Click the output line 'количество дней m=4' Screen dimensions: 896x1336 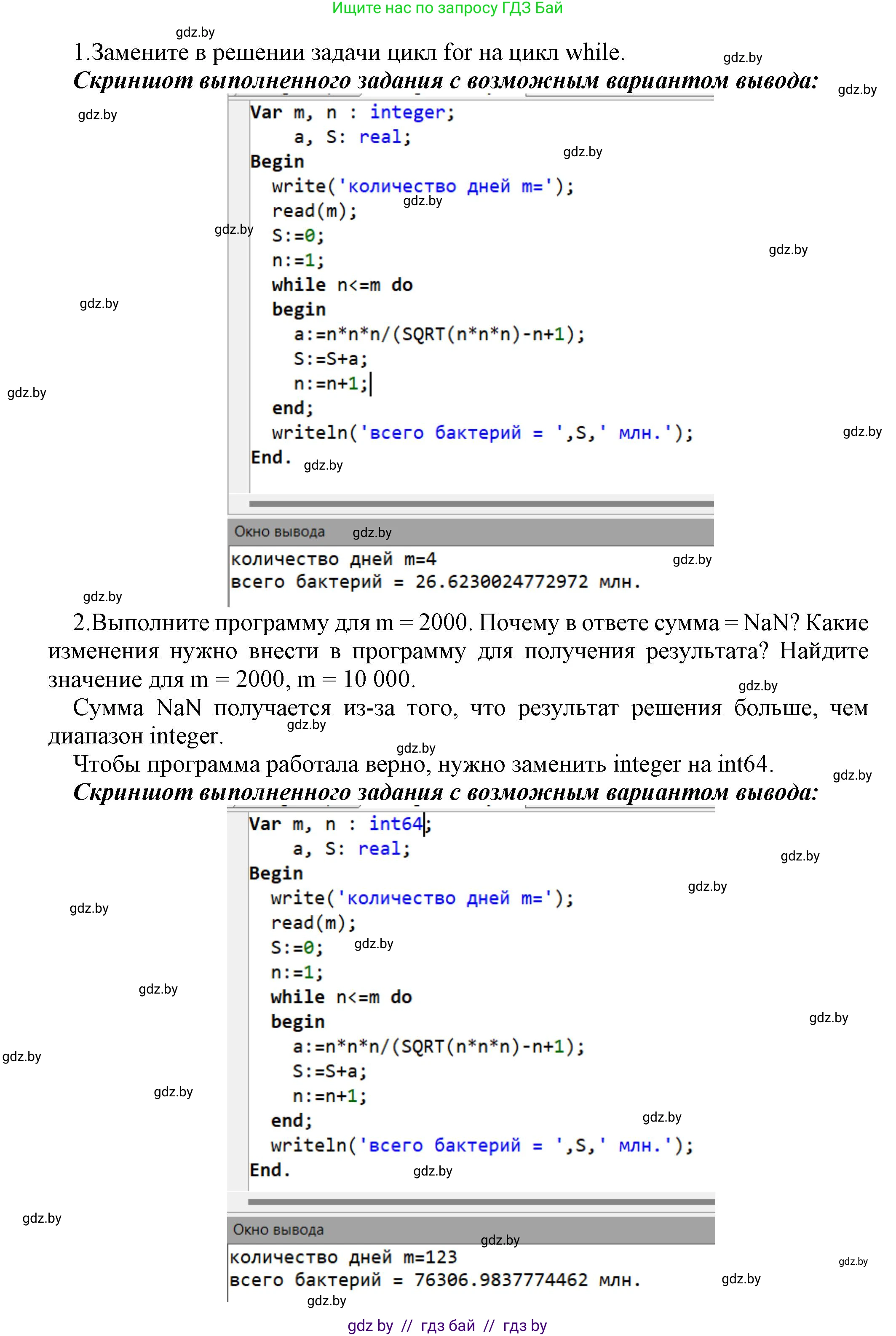[x=333, y=558]
